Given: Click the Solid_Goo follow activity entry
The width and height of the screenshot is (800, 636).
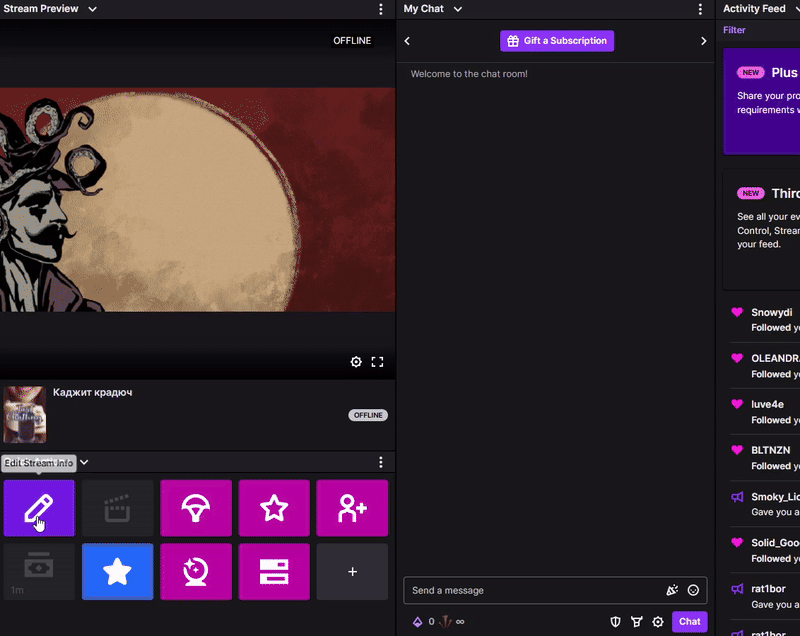Looking at the screenshot, I should click(x=765, y=550).
